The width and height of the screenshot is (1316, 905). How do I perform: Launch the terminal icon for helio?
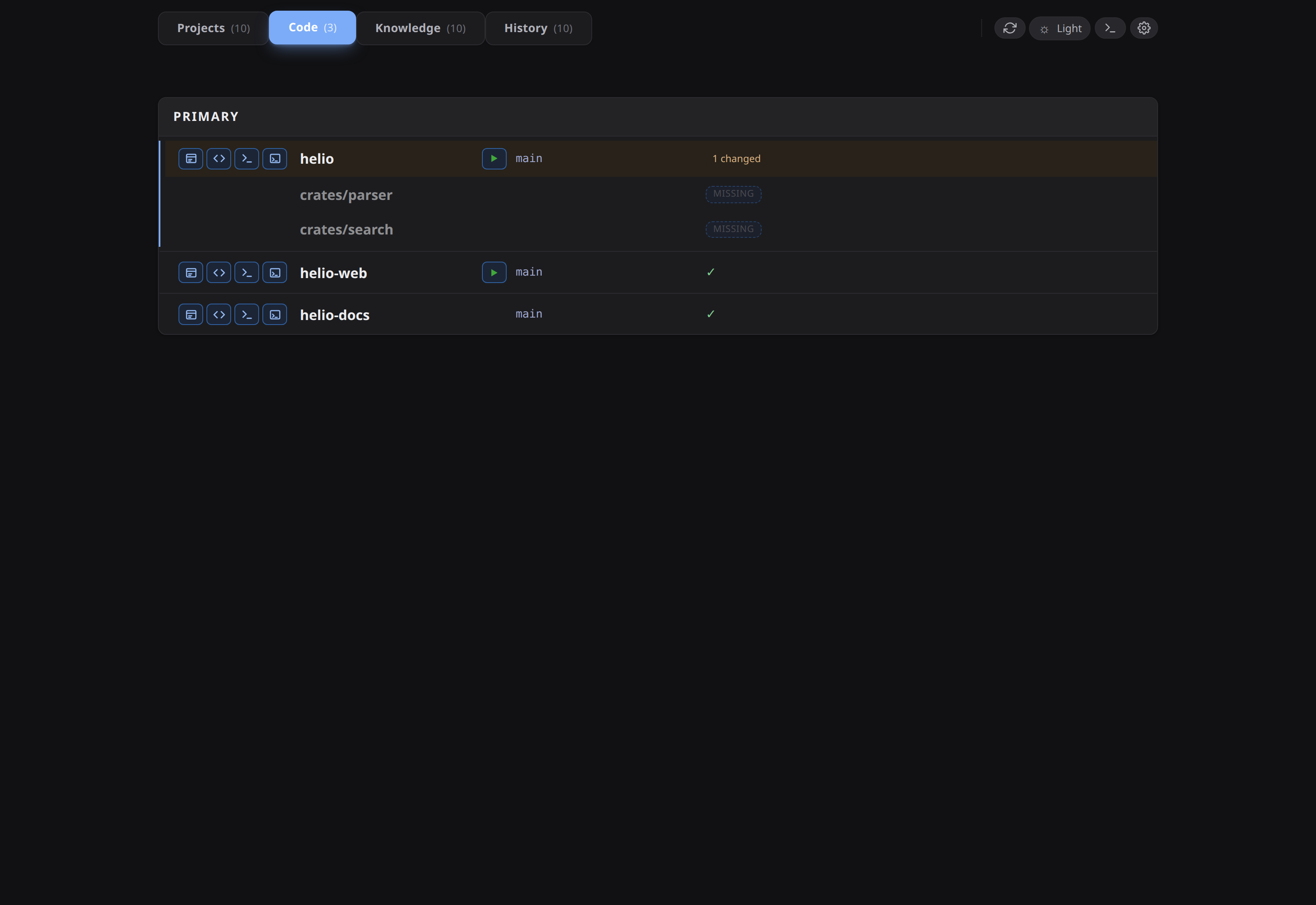247,159
